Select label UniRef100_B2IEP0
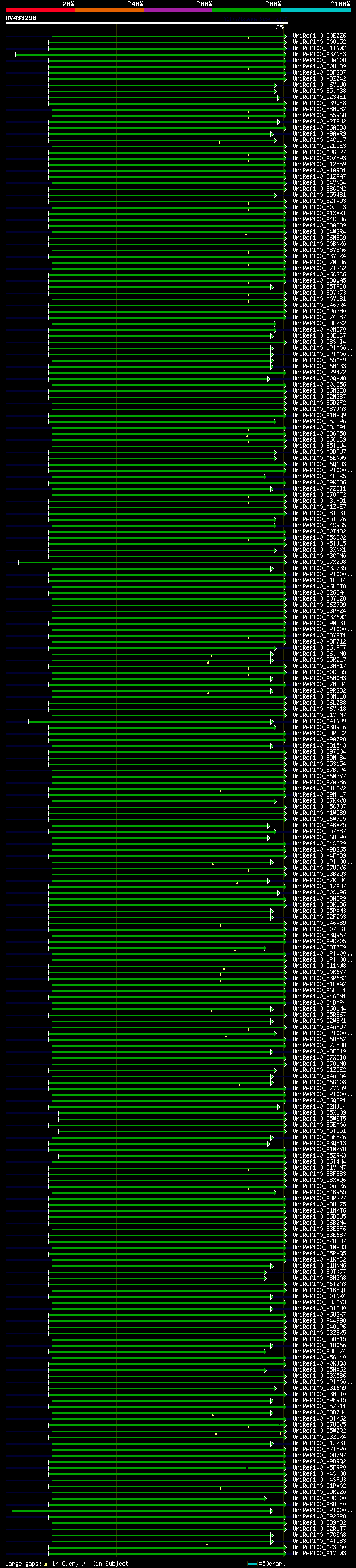The width and height of the screenshot is (356, 1568). tap(319, 1449)
